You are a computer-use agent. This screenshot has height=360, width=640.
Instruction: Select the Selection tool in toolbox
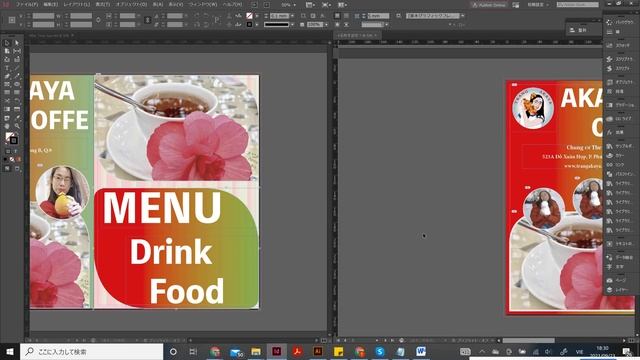tap(7, 42)
